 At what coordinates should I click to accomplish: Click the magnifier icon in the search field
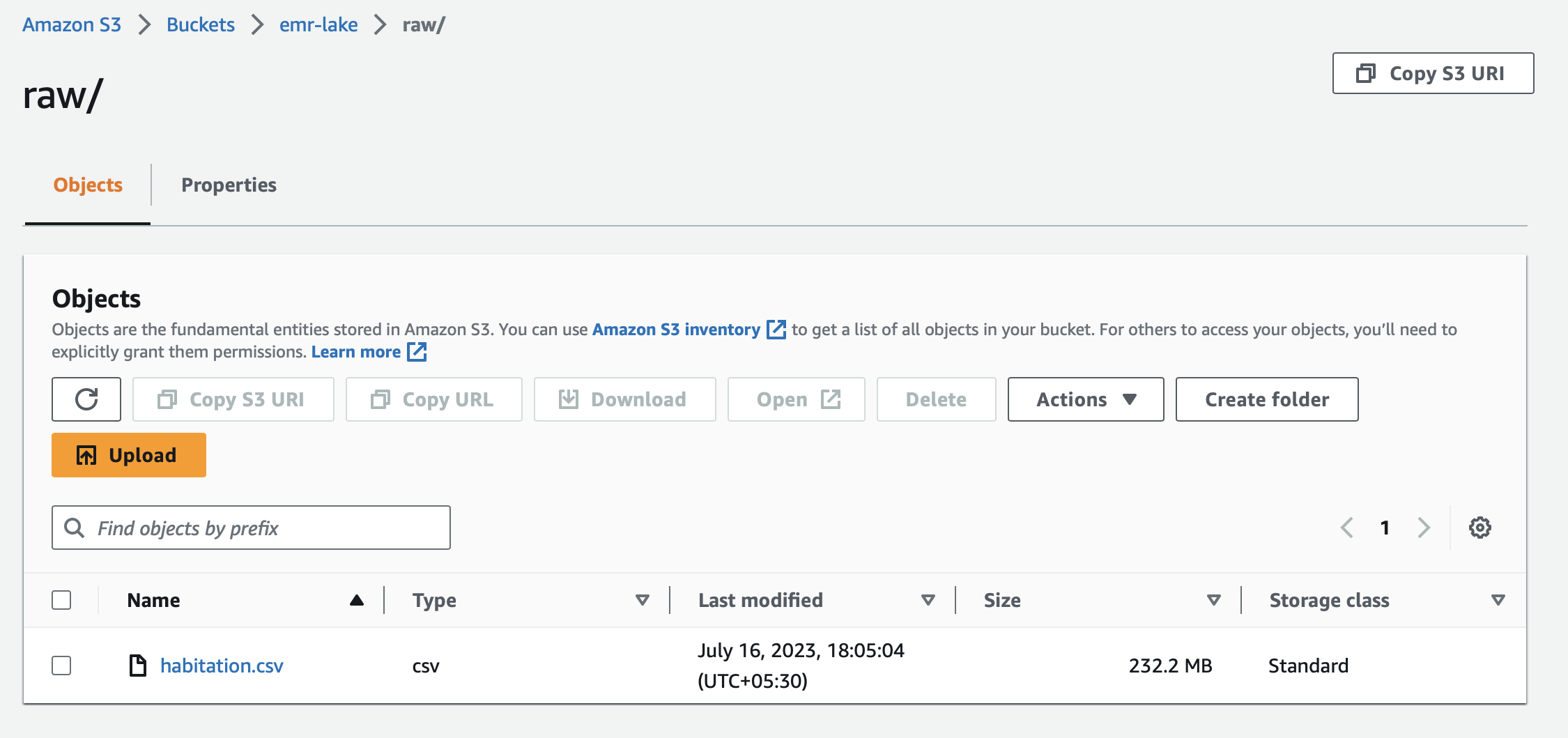click(74, 528)
